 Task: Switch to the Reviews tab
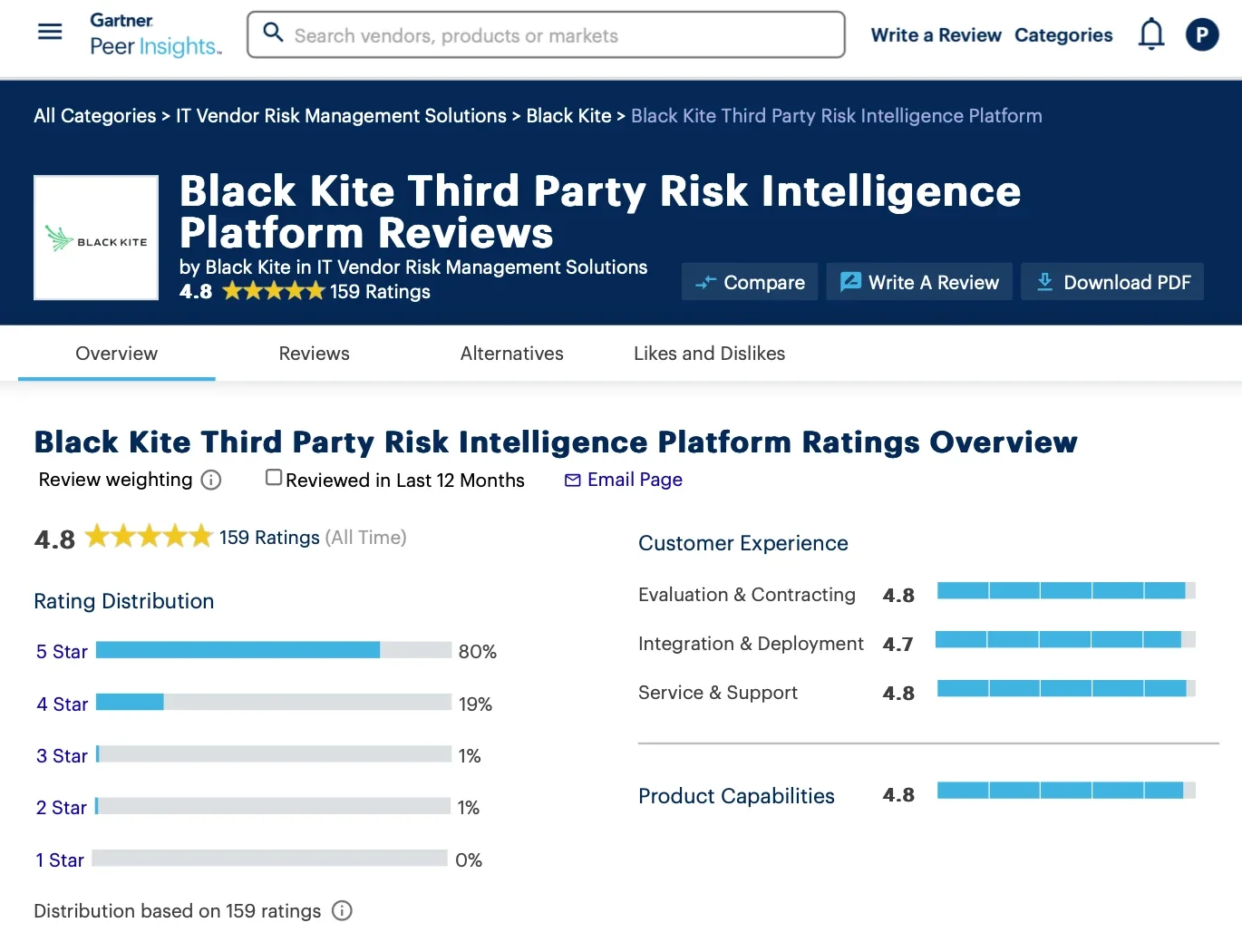pos(314,354)
